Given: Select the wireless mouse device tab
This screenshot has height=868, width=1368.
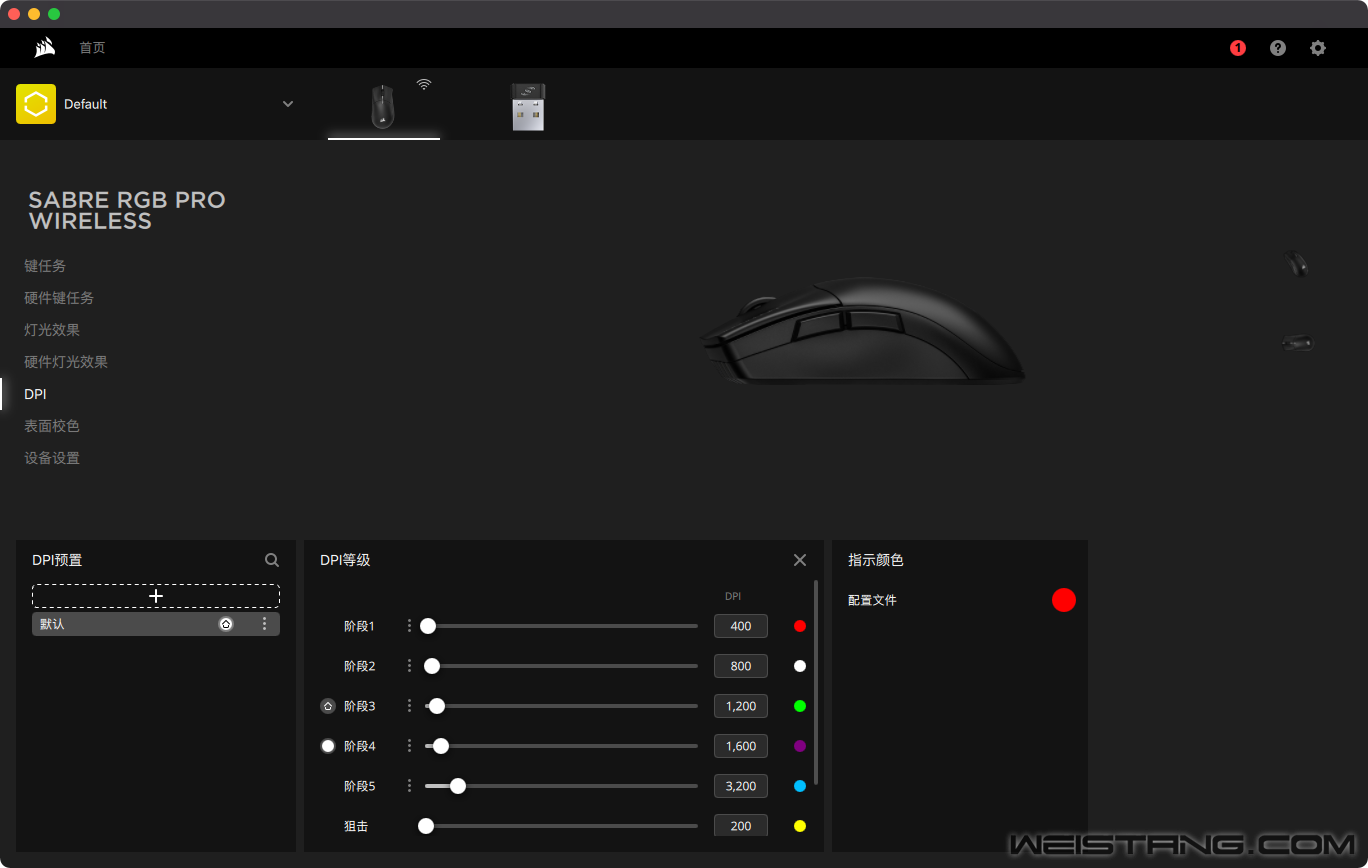Looking at the screenshot, I should pos(384,106).
